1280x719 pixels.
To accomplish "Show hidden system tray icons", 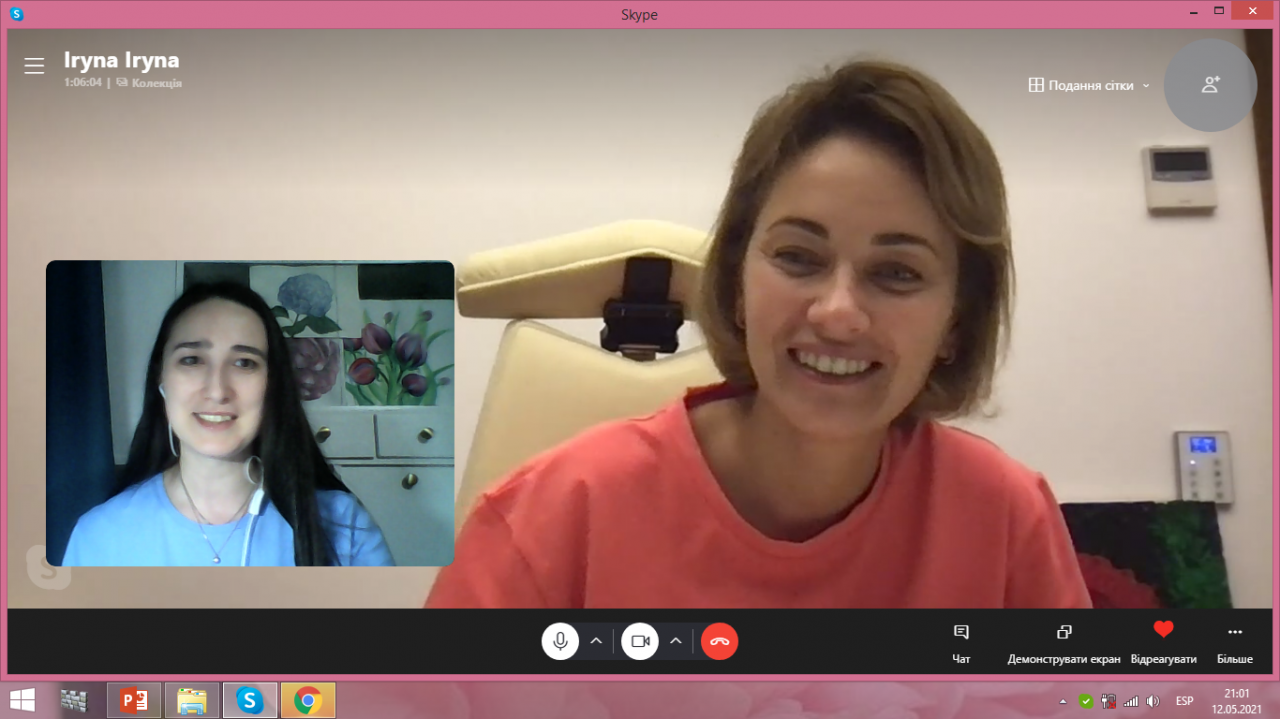I will [1062, 701].
